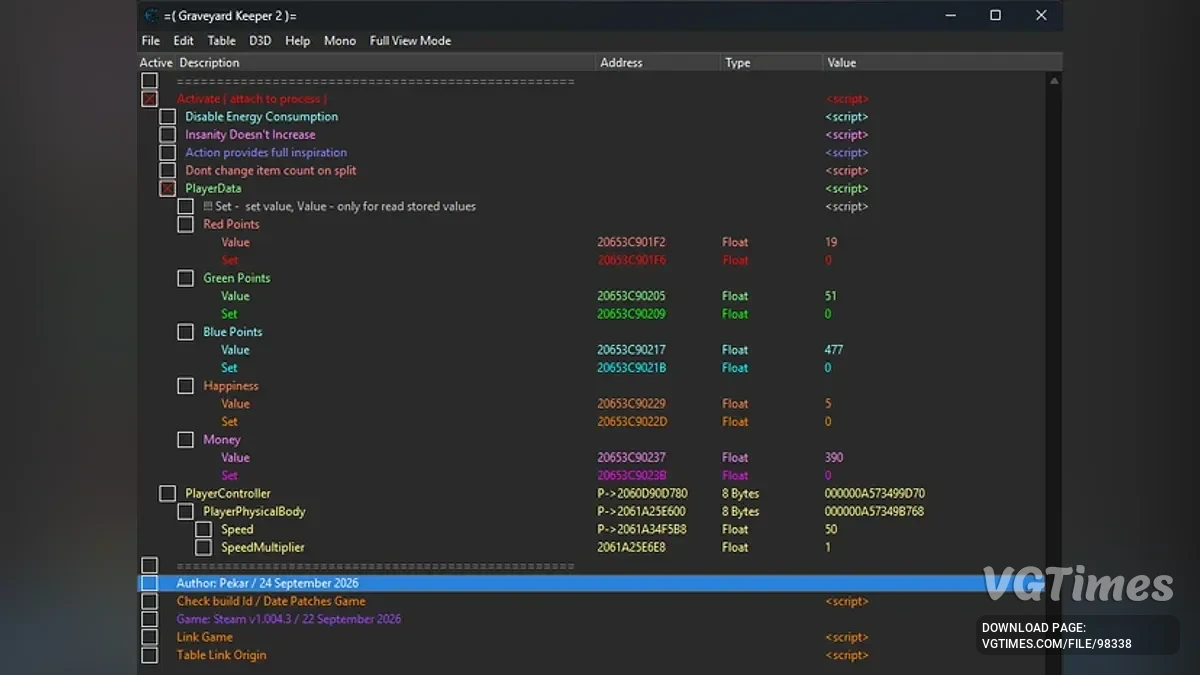Click the Type column header
The width and height of the screenshot is (1200, 675).
point(771,63)
